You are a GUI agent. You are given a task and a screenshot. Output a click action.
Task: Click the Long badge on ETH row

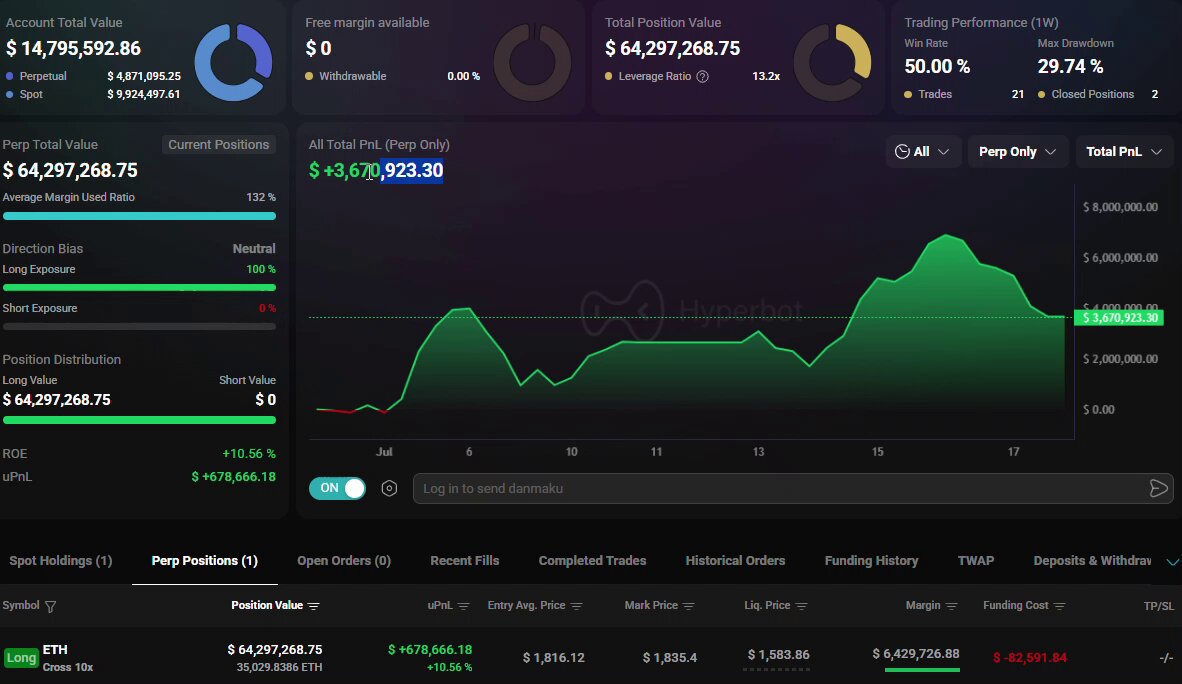click(21, 658)
